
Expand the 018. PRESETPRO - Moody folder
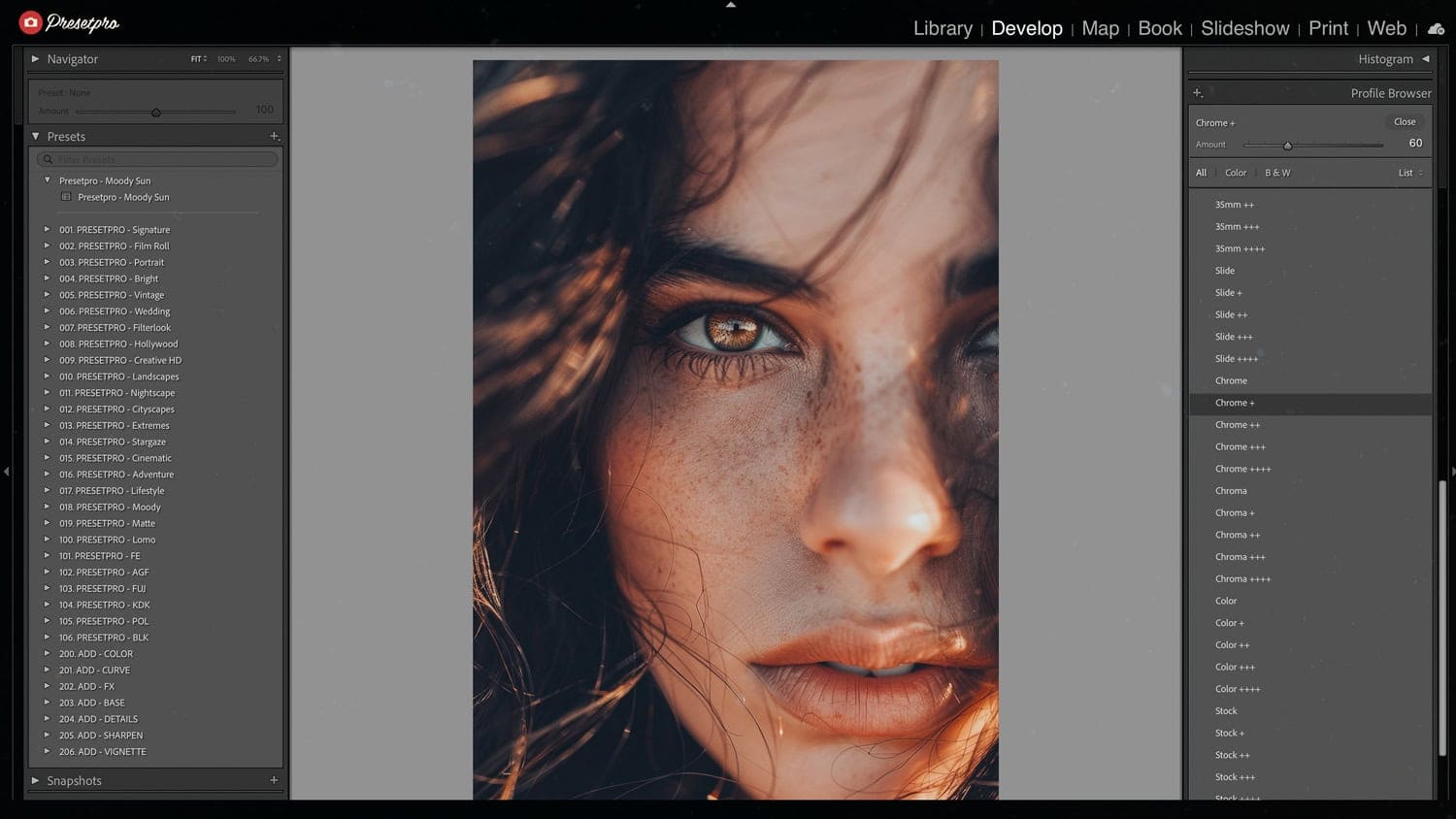[x=47, y=507]
